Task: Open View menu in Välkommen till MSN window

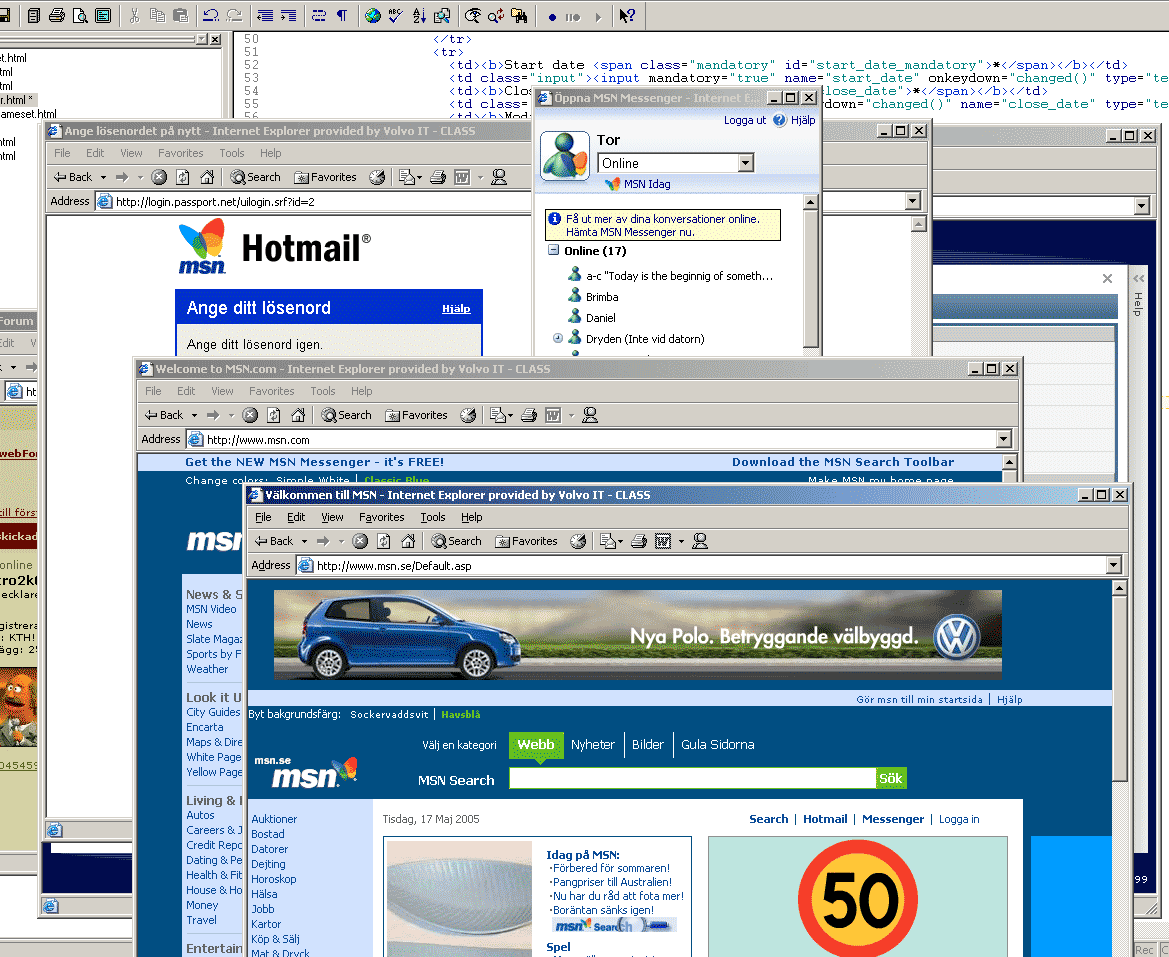Action: 333,517
